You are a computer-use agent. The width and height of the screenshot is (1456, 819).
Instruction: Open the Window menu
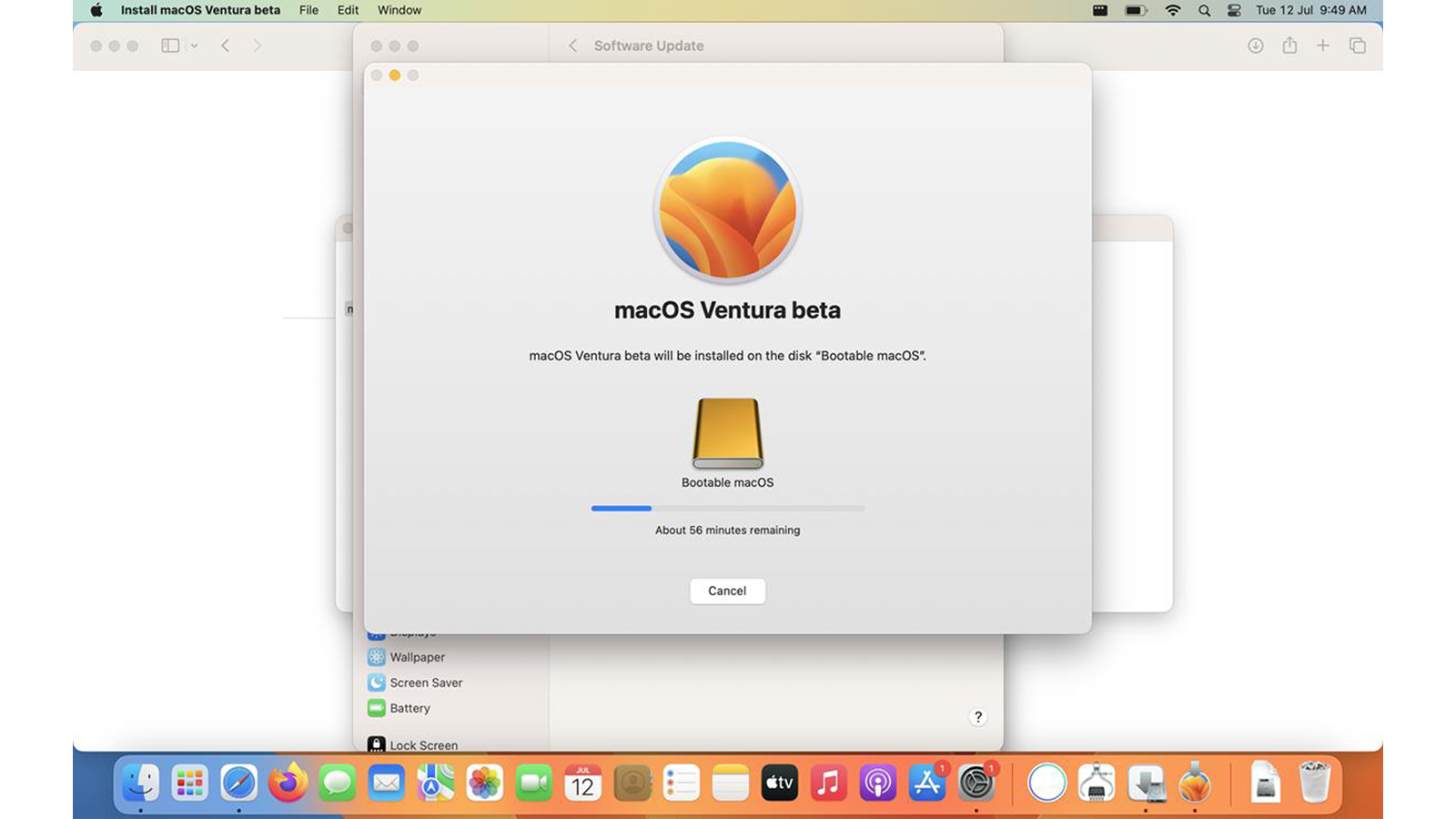point(399,10)
